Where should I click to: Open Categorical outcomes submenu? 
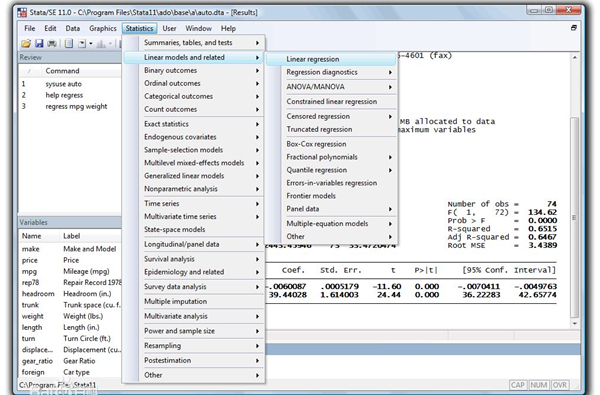[193, 96]
